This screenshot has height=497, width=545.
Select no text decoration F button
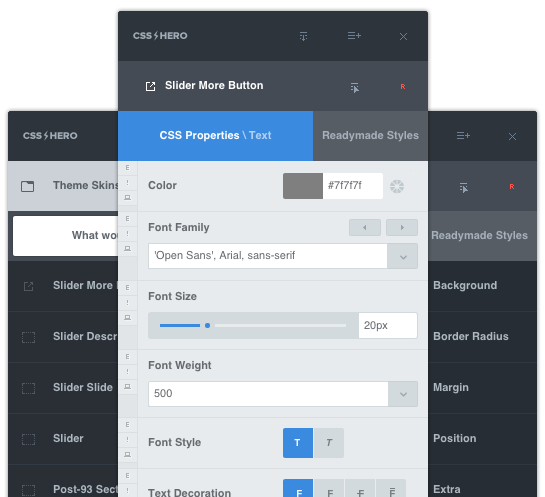[298, 488]
